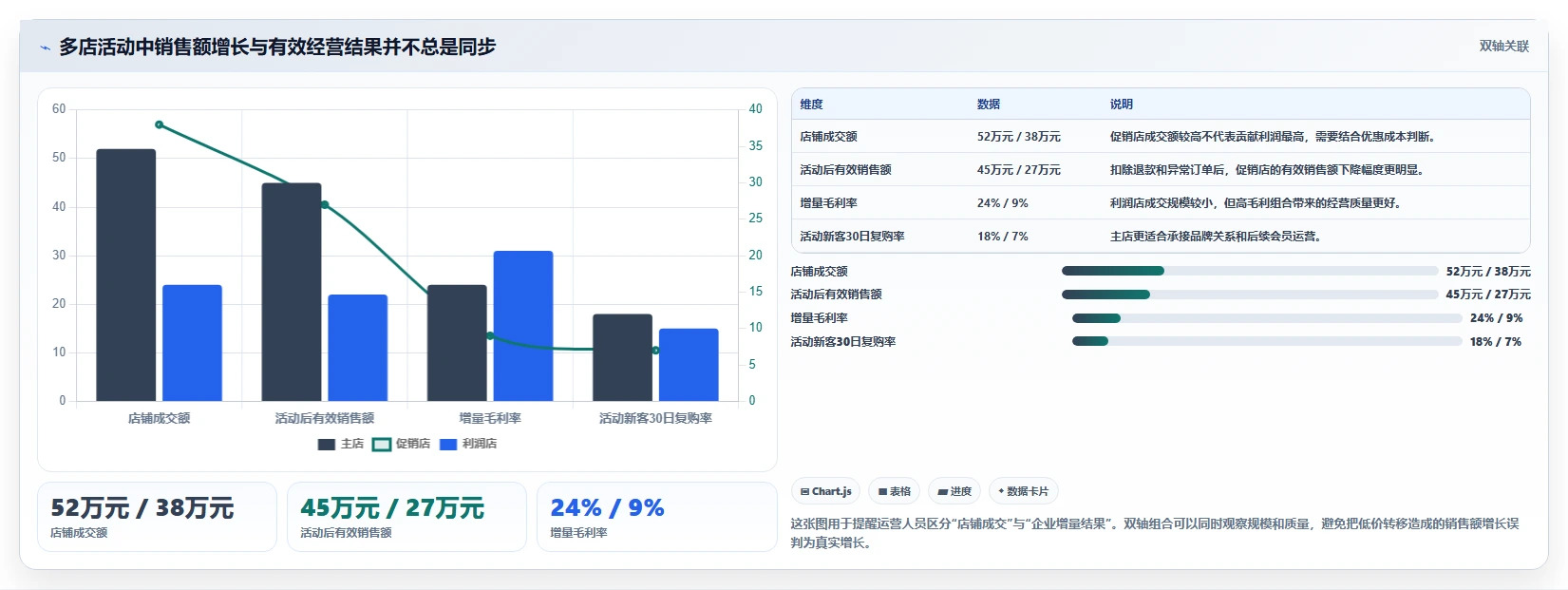1568x590 pixels.
Task: Click the blue 利润店 bar for 店铺成交额
Action: tap(192, 343)
